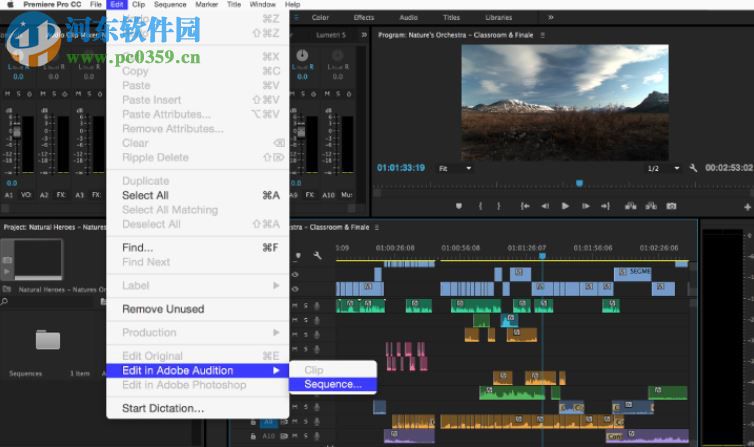The height and width of the screenshot is (447, 754).
Task: Expand panel tabs overflow beside Lumetri
Action: click(x=364, y=35)
